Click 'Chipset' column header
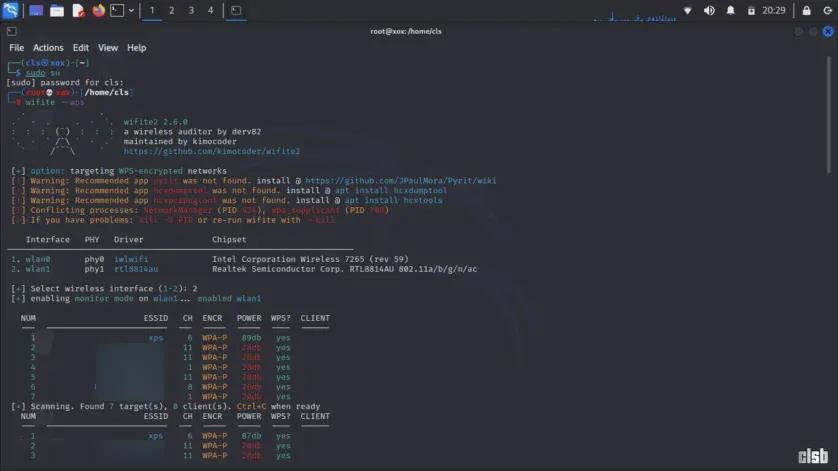 (x=229, y=240)
